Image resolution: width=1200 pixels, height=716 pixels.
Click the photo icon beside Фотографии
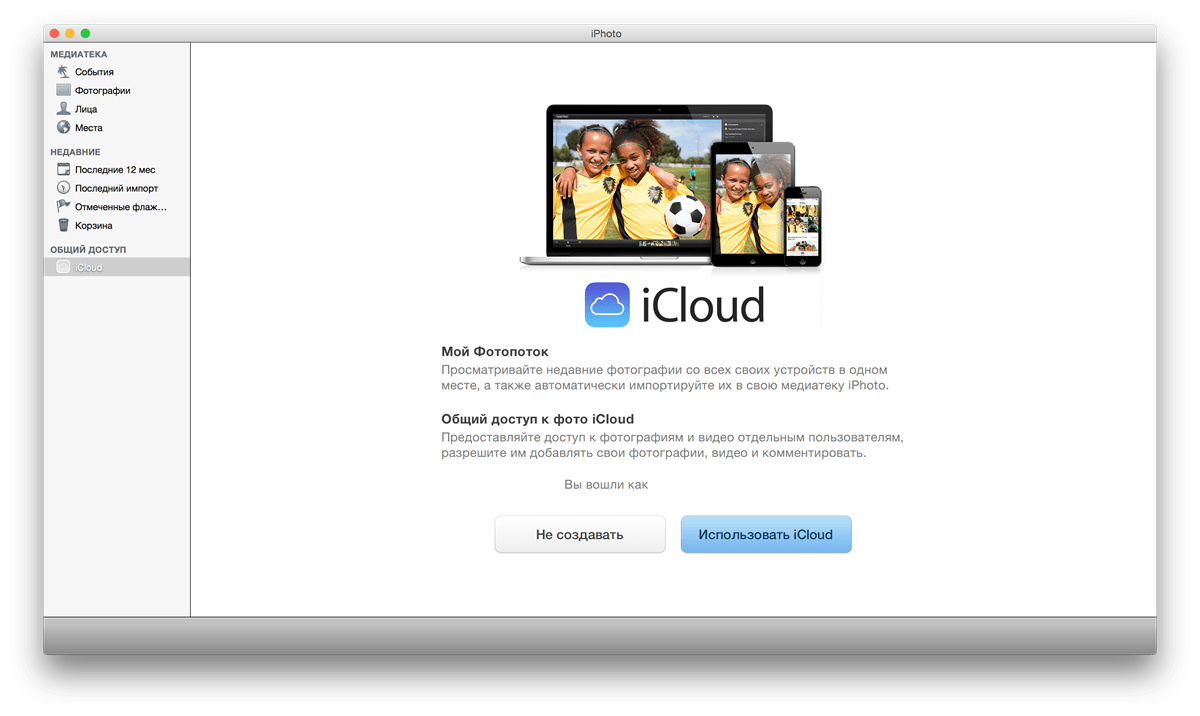[63, 90]
